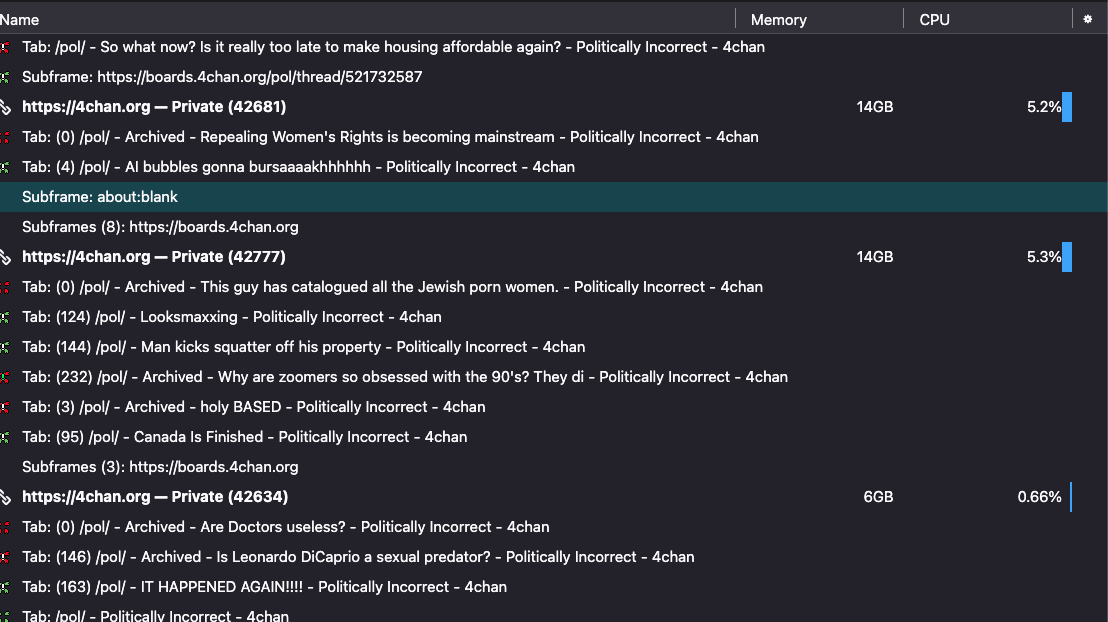This screenshot has width=1108, height=622.
Task: Sort the list by CPU column header
Action: pyautogui.click(x=934, y=19)
